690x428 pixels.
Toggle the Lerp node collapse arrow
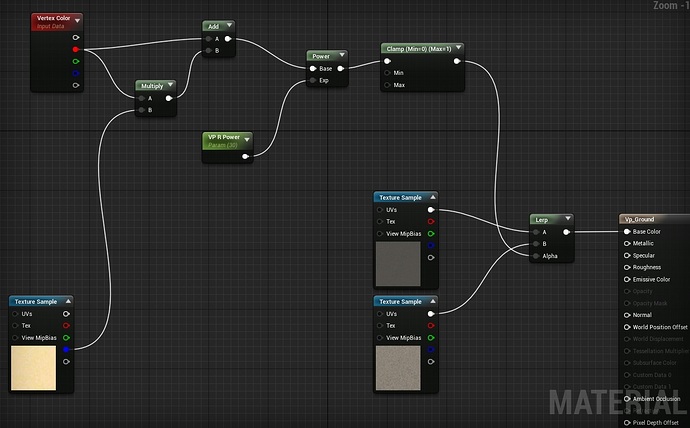[x=568, y=218]
